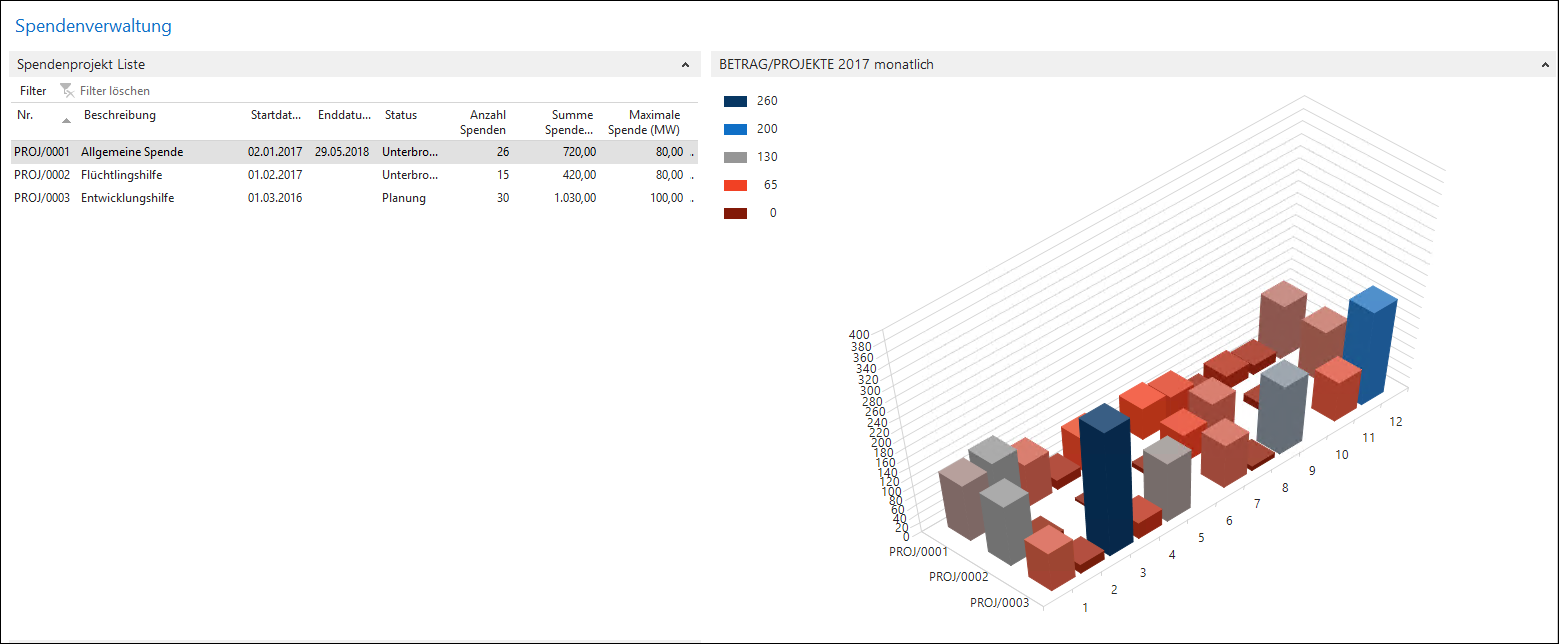Open the Filter option in the list
This screenshot has height=644, width=1559.
pyautogui.click(x=33, y=91)
